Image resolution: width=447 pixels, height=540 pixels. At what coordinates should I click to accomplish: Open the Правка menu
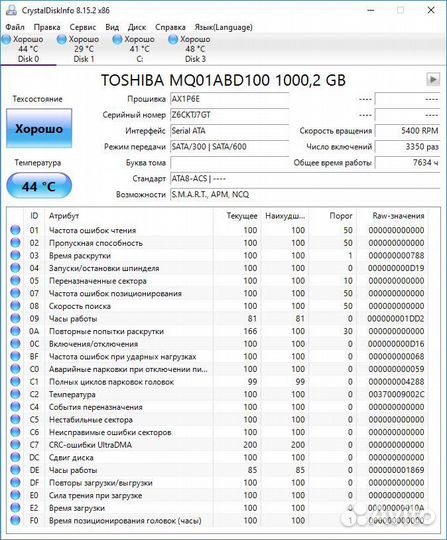(x=47, y=27)
